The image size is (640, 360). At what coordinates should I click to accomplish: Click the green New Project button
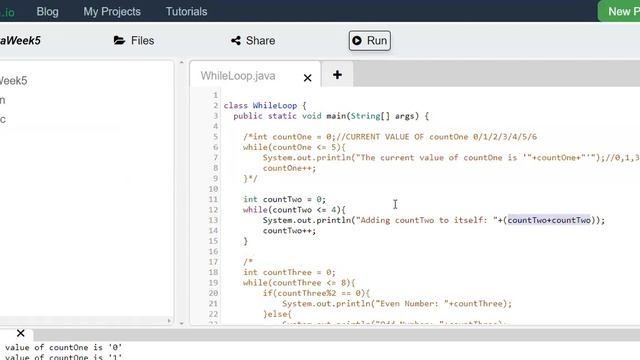pos(619,11)
